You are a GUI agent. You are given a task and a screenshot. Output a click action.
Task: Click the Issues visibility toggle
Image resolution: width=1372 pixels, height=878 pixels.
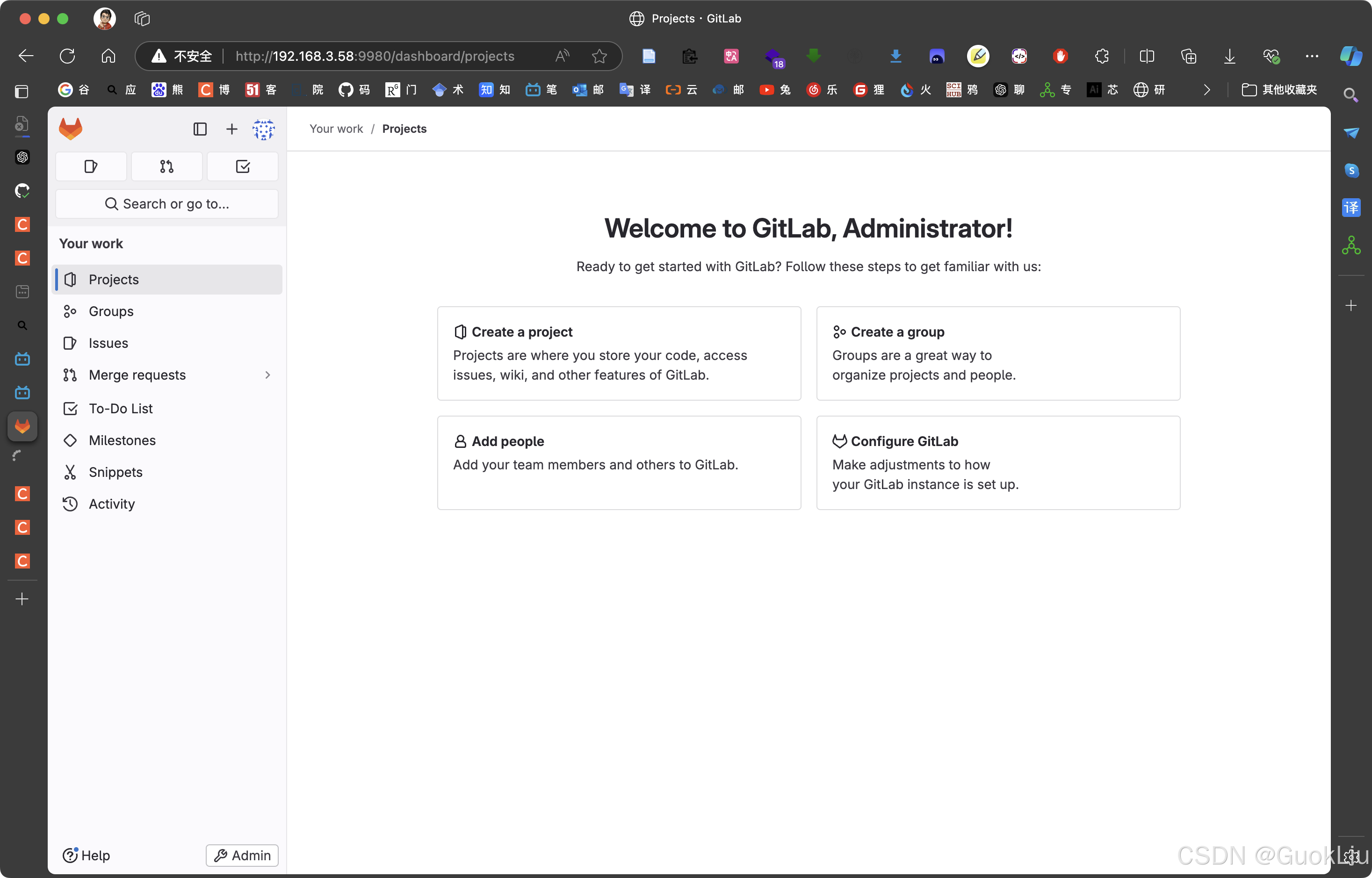coord(108,343)
